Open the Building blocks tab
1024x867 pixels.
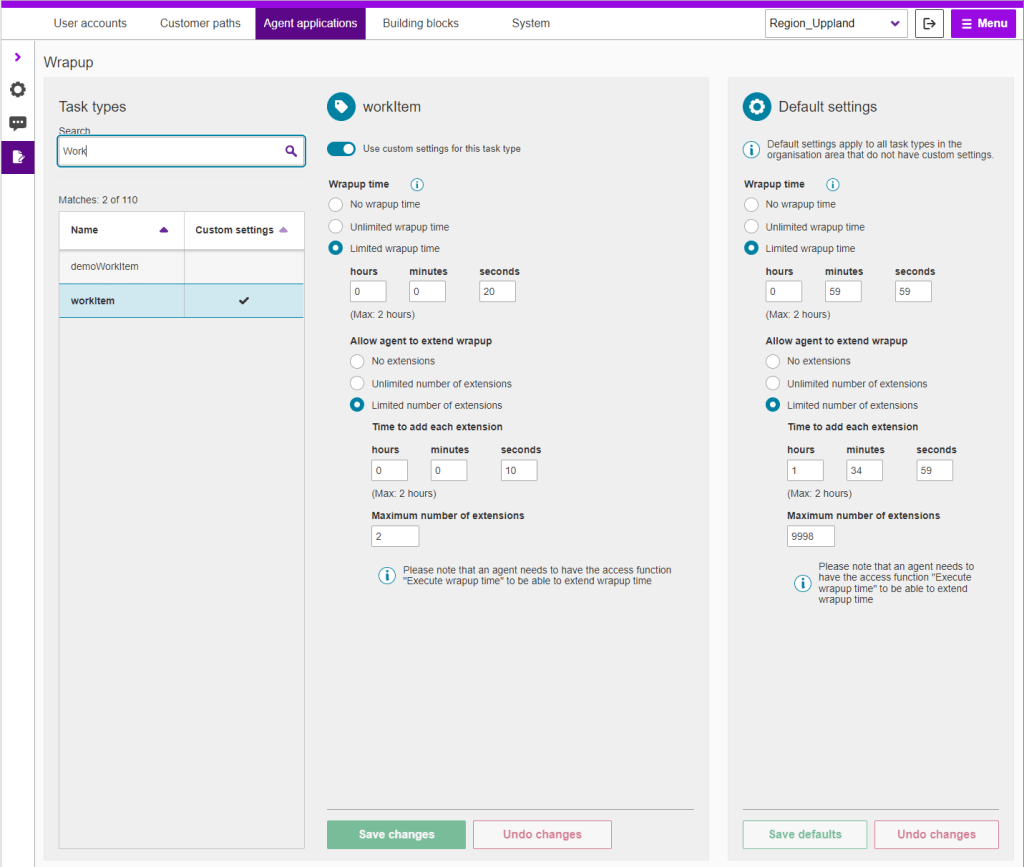pos(420,23)
